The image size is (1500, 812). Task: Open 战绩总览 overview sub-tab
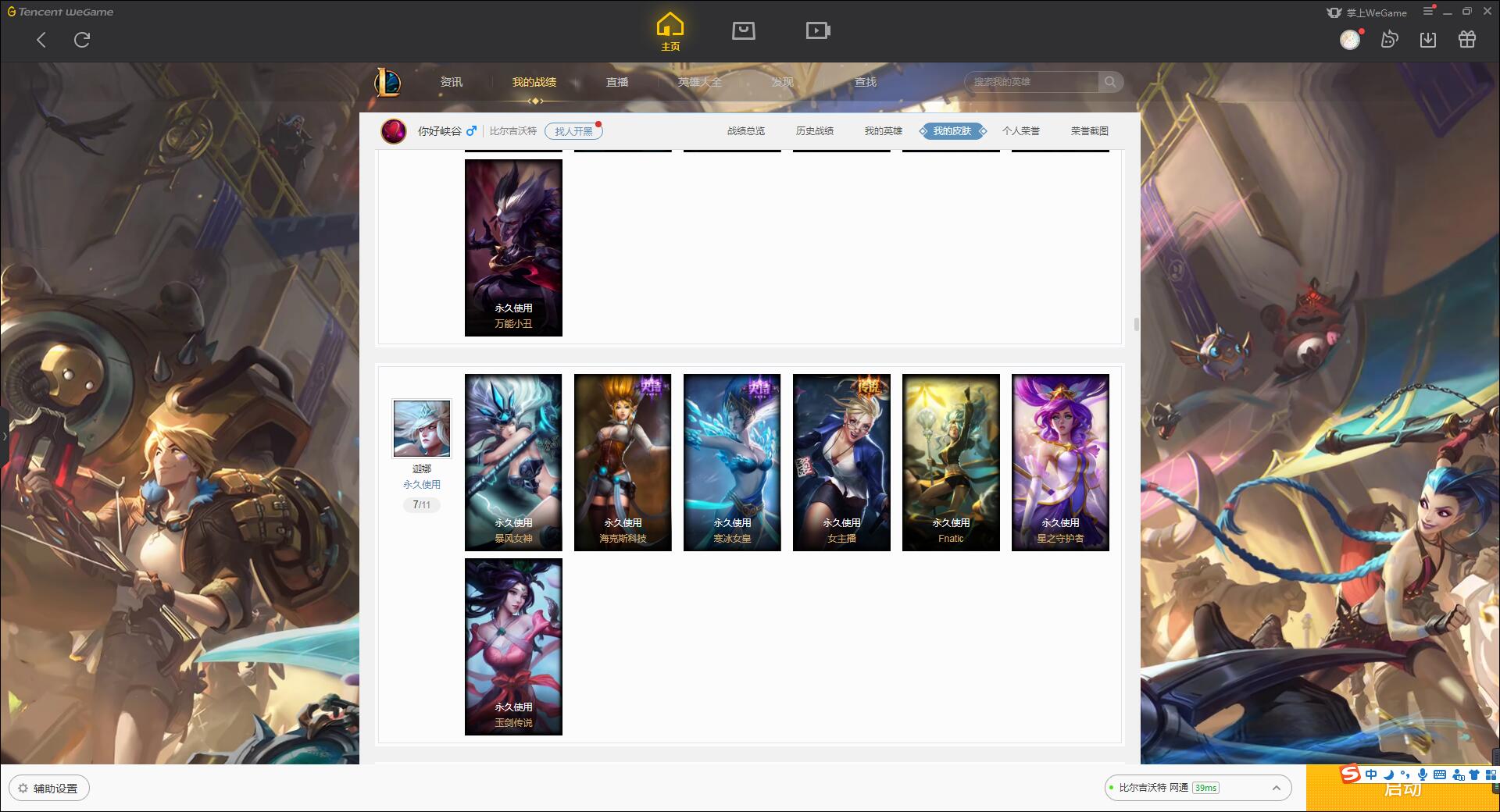(x=746, y=131)
